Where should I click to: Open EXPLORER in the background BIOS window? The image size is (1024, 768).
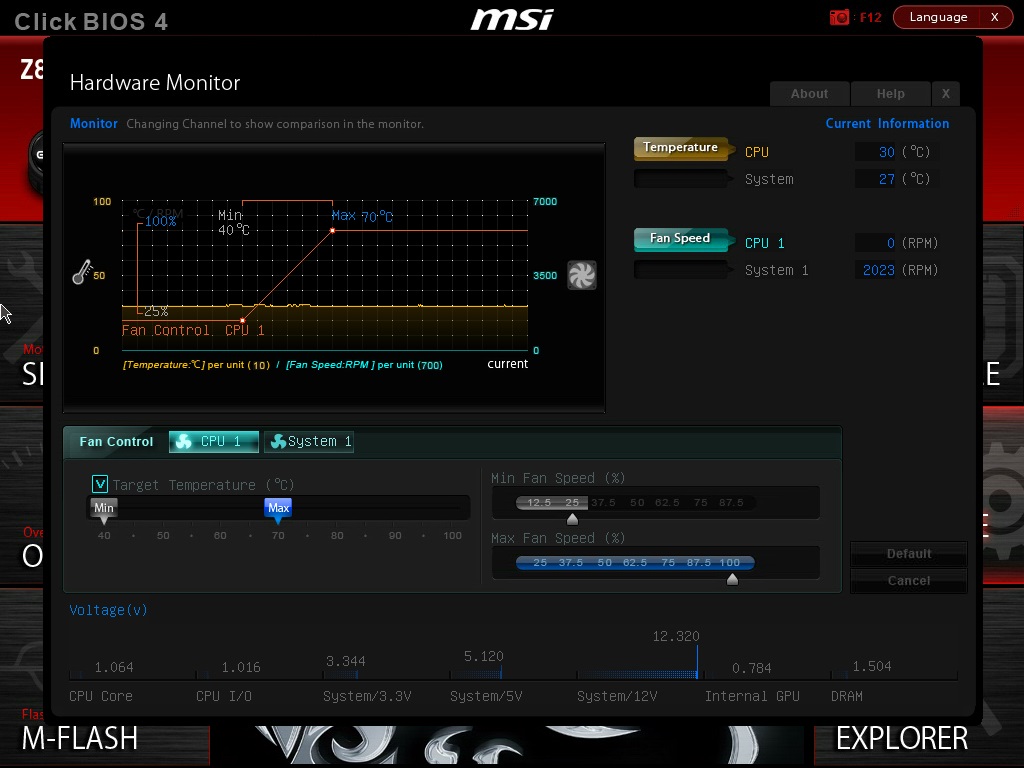tap(902, 739)
